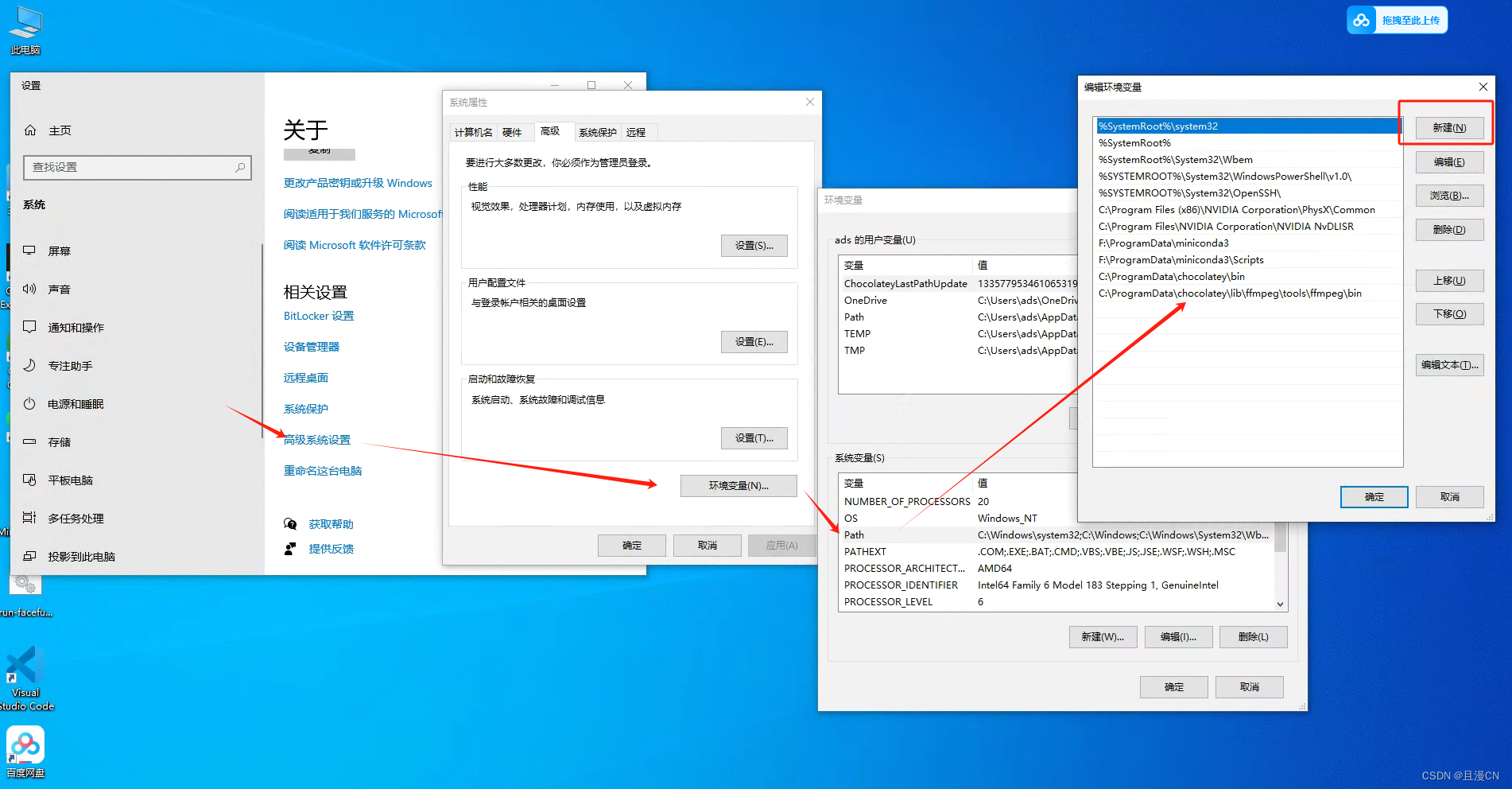Select Path row in system variables list
The width and height of the screenshot is (1512, 789).
coord(1056,535)
